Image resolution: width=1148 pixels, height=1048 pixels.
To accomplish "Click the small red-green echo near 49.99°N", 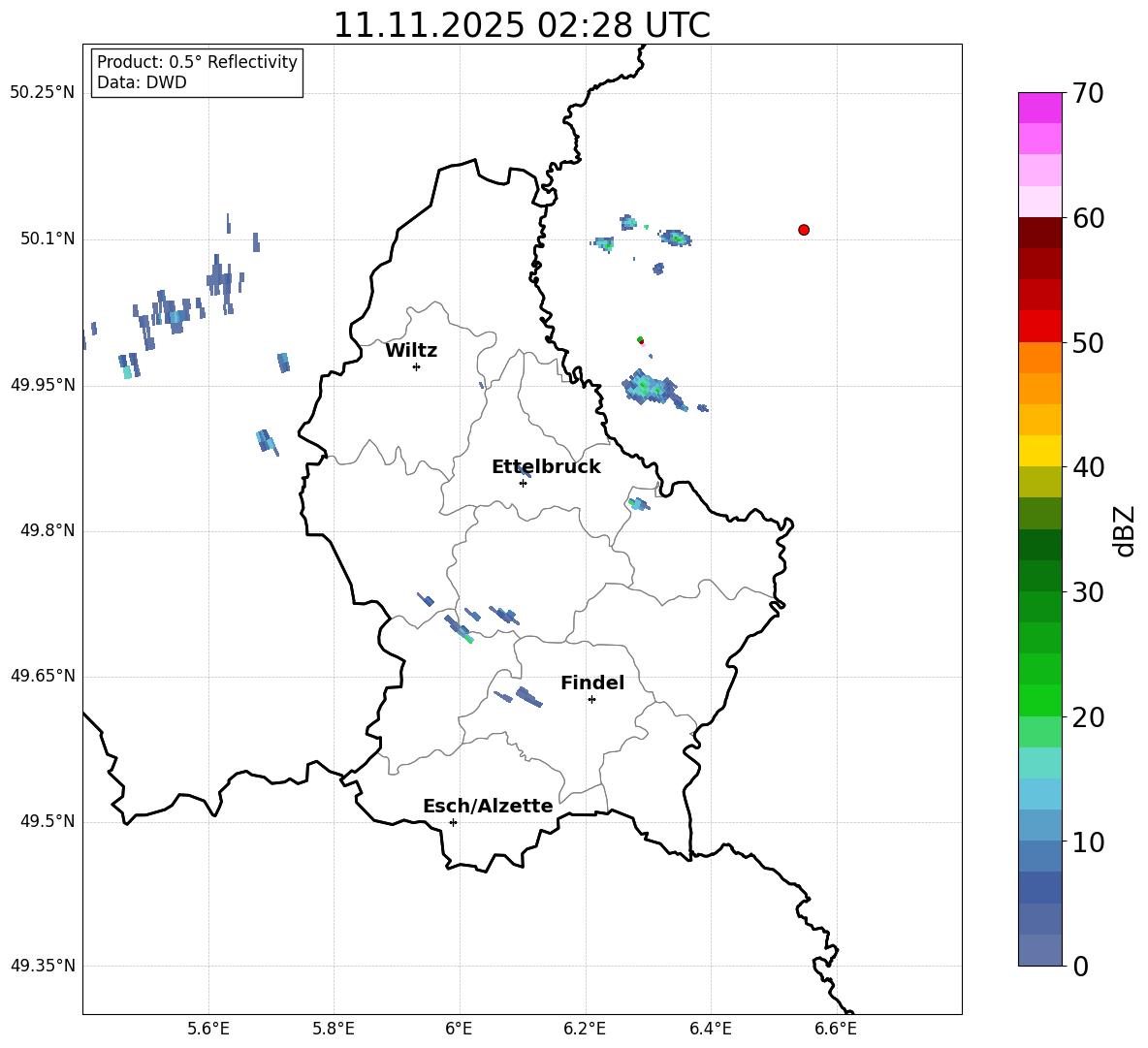I will [641, 340].
